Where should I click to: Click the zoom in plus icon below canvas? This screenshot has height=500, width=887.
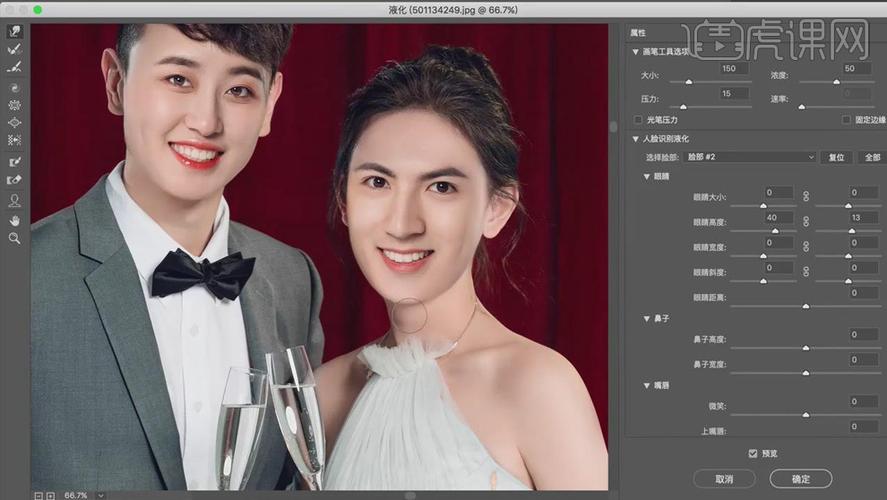(x=51, y=495)
